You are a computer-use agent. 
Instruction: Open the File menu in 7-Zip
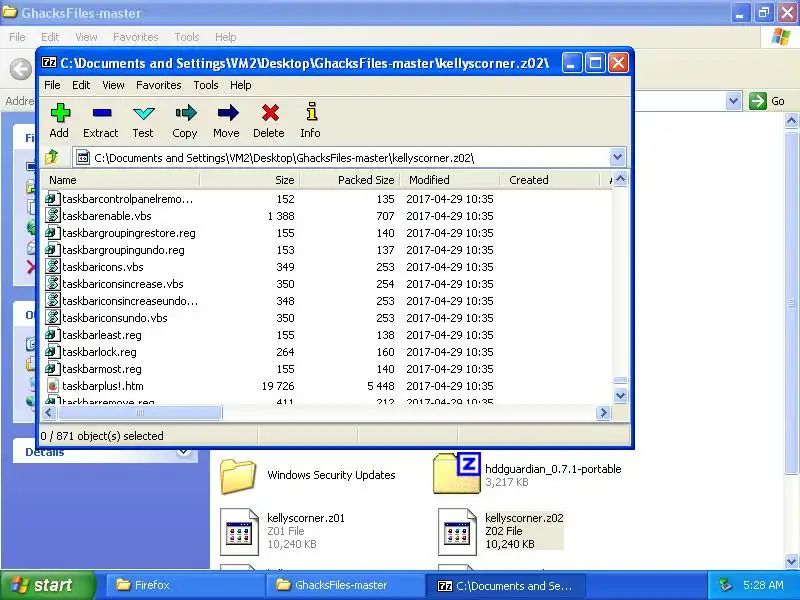click(x=52, y=85)
